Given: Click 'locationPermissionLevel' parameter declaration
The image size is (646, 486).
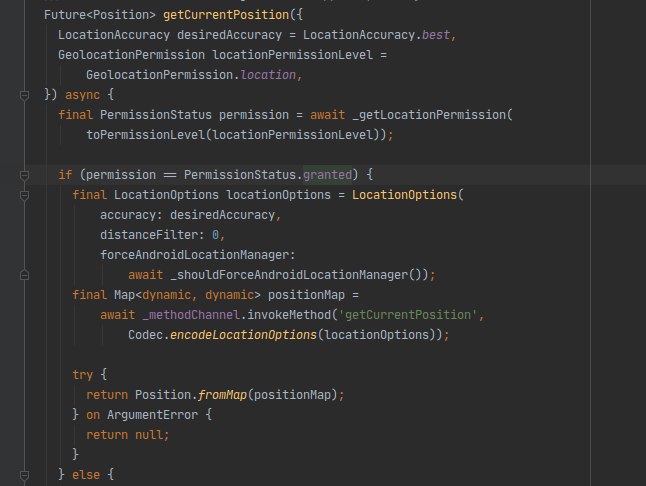Looking at the screenshot, I should [x=293, y=55].
